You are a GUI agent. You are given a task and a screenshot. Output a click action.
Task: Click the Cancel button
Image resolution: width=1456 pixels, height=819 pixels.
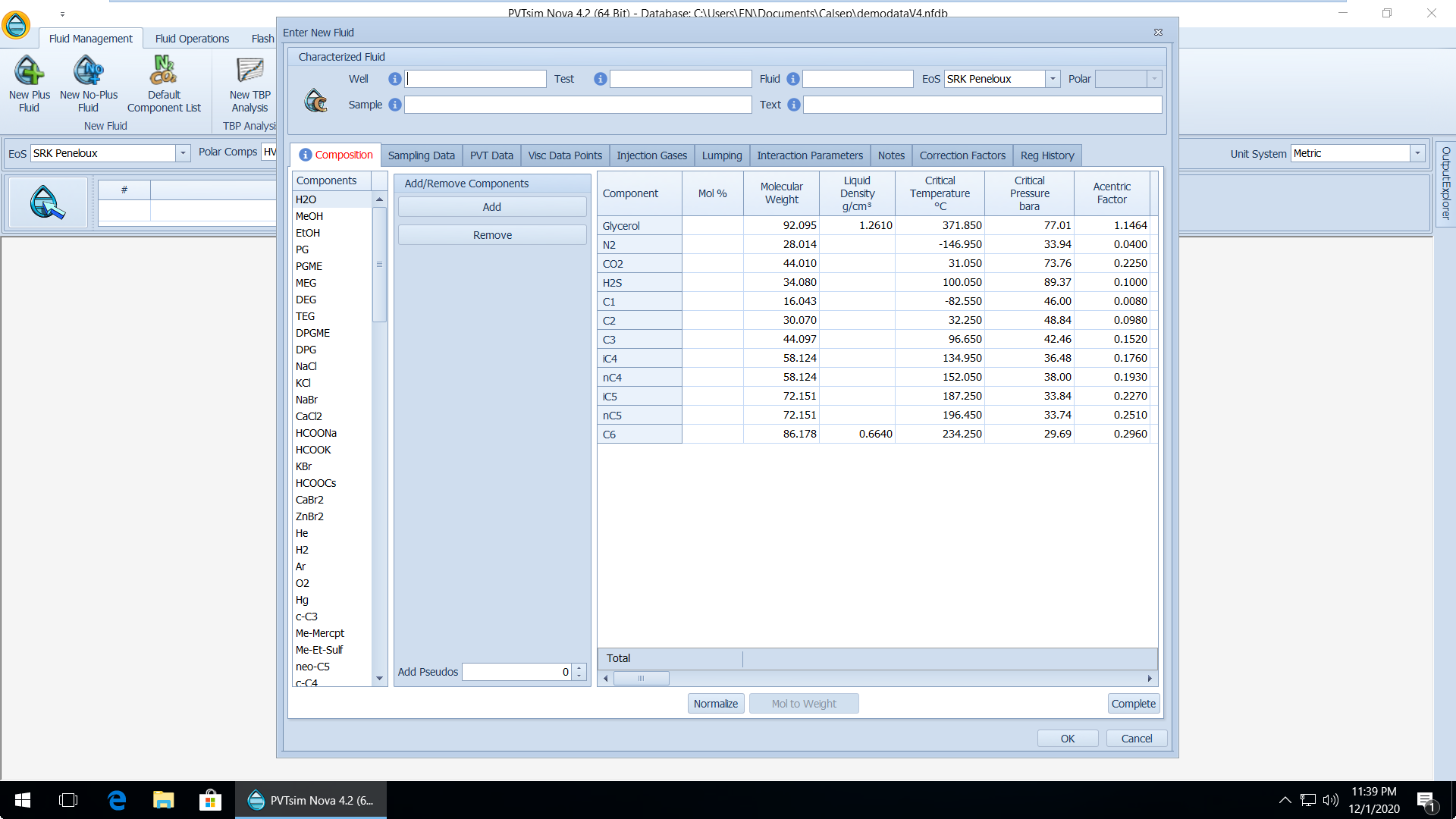point(1137,739)
